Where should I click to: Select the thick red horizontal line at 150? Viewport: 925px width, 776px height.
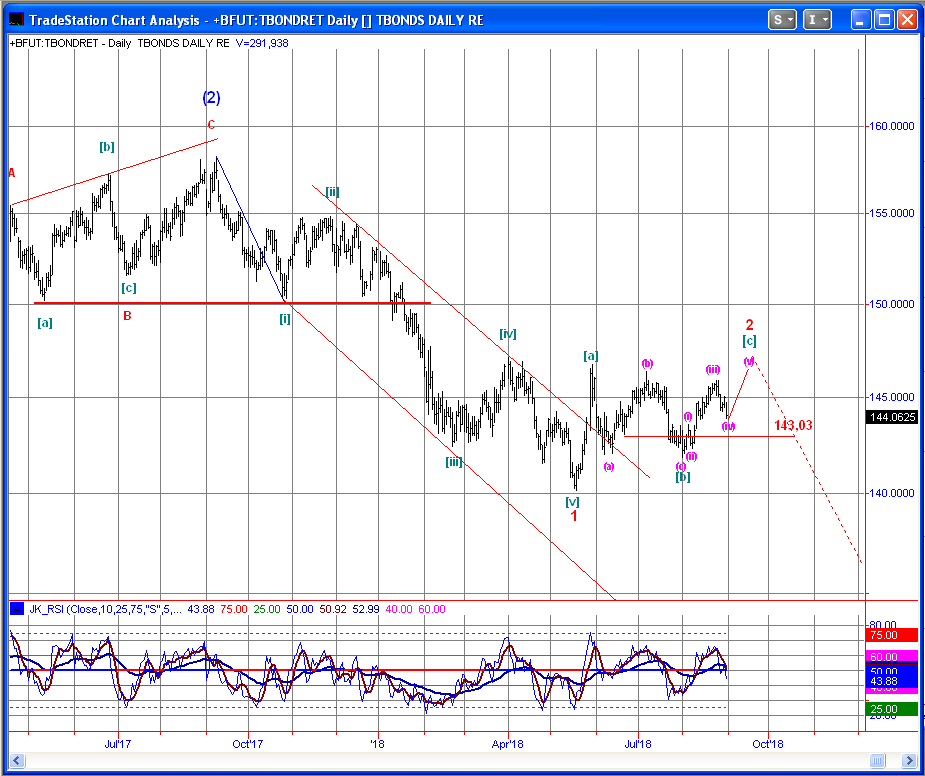coord(232,303)
